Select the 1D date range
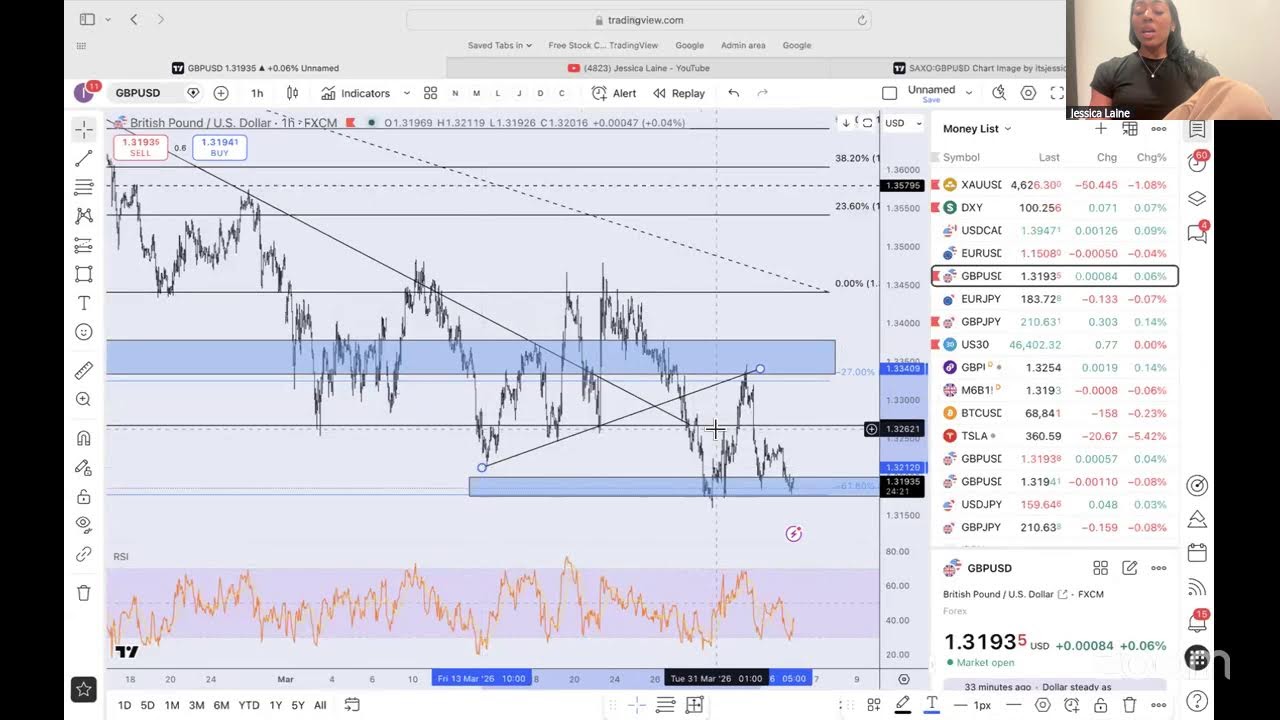 [x=124, y=705]
